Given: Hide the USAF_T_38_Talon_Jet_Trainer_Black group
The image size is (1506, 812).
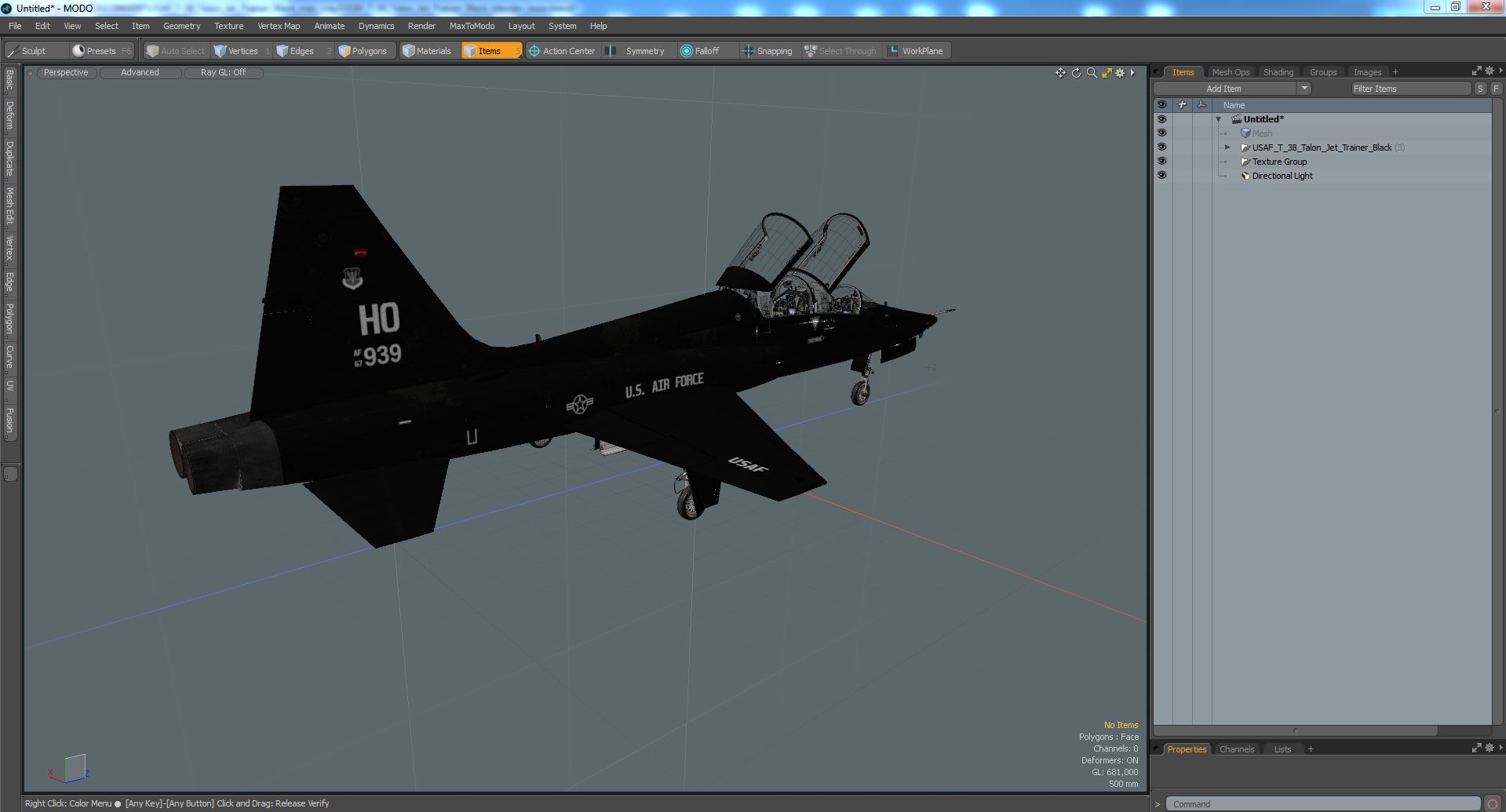Looking at the screenshot, I should [1161, 147].
